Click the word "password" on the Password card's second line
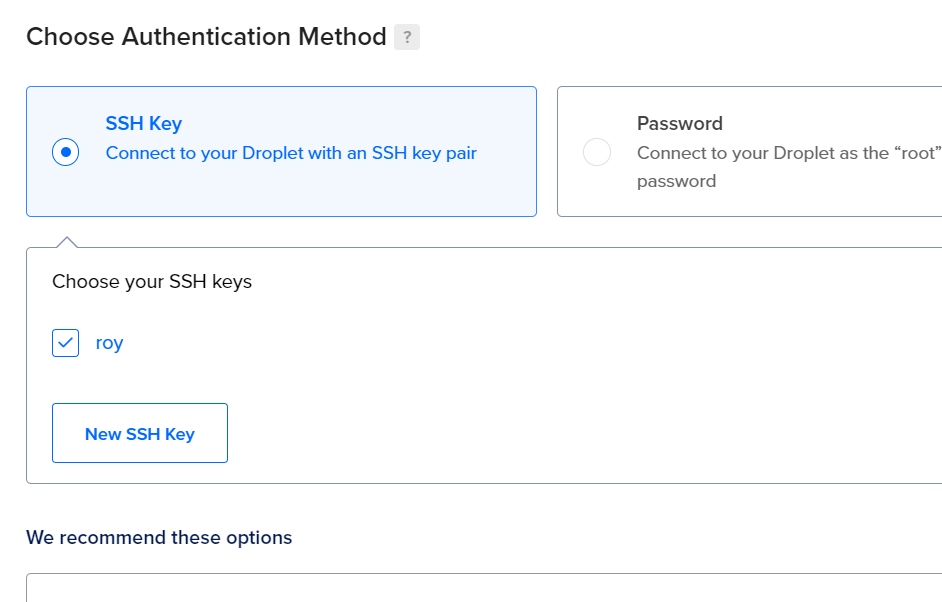 pos(677,181)
